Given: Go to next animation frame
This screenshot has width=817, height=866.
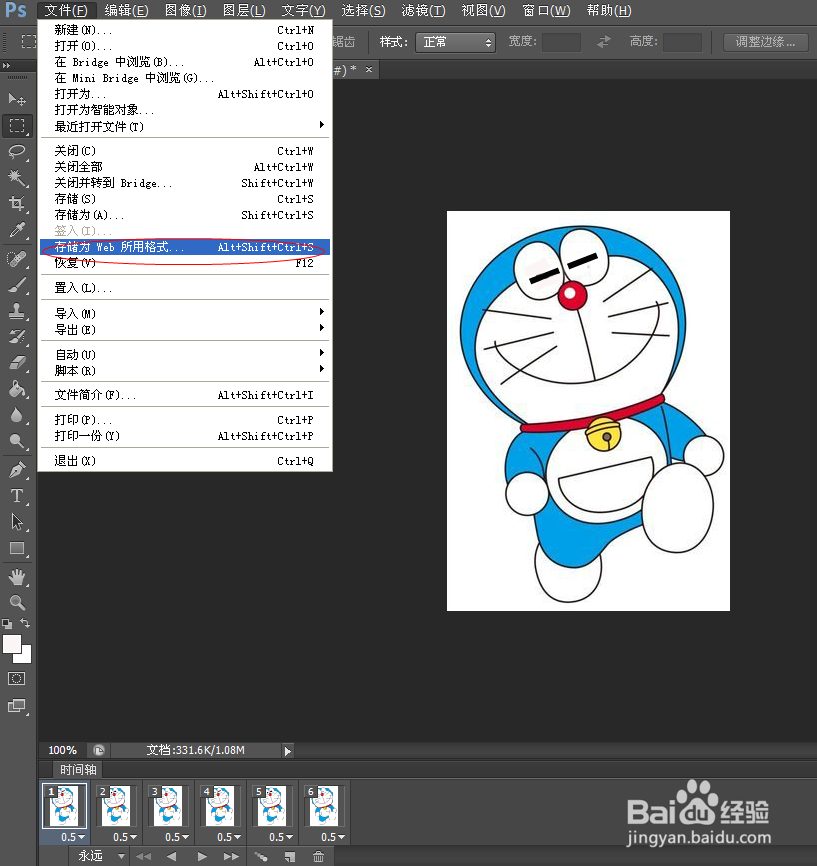Looking at the screenshot, I should [231, 857].
